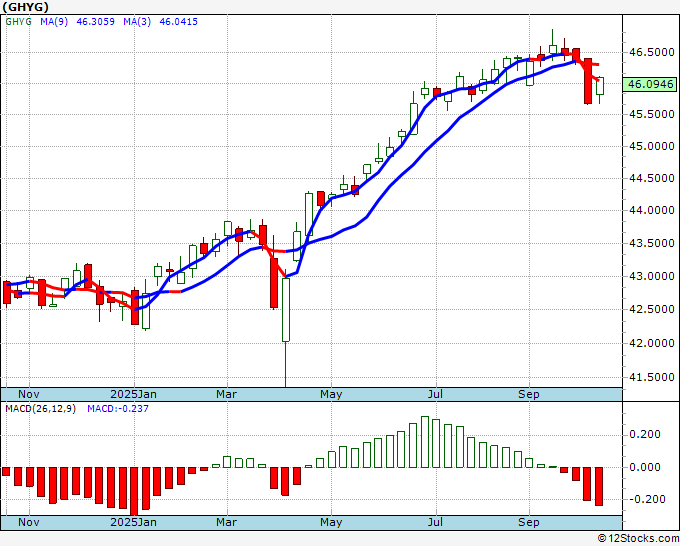Click Jul on the price chart axis

435,394
